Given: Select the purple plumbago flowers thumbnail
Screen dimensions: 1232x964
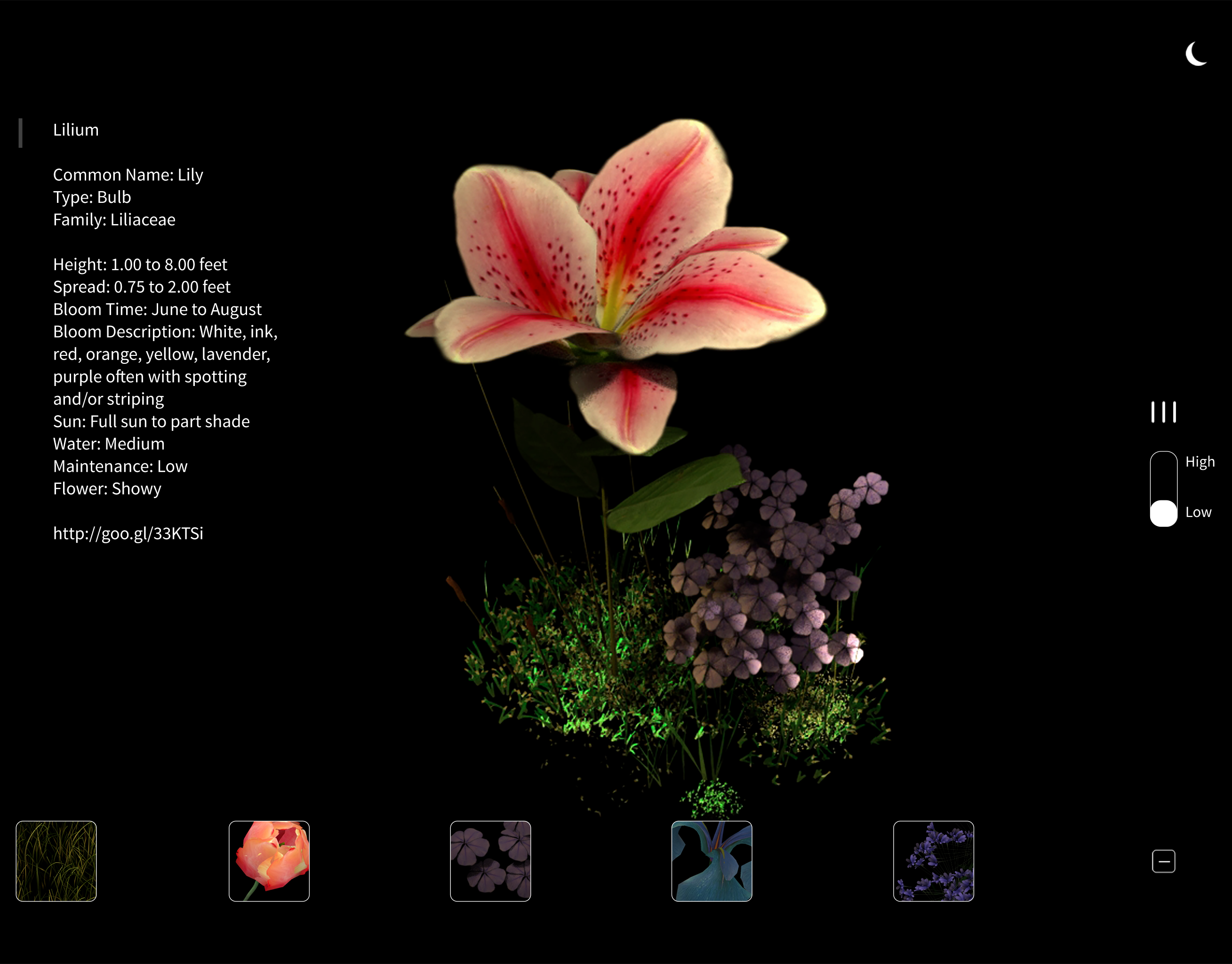Looking at the screenshot, I should 490,861.
